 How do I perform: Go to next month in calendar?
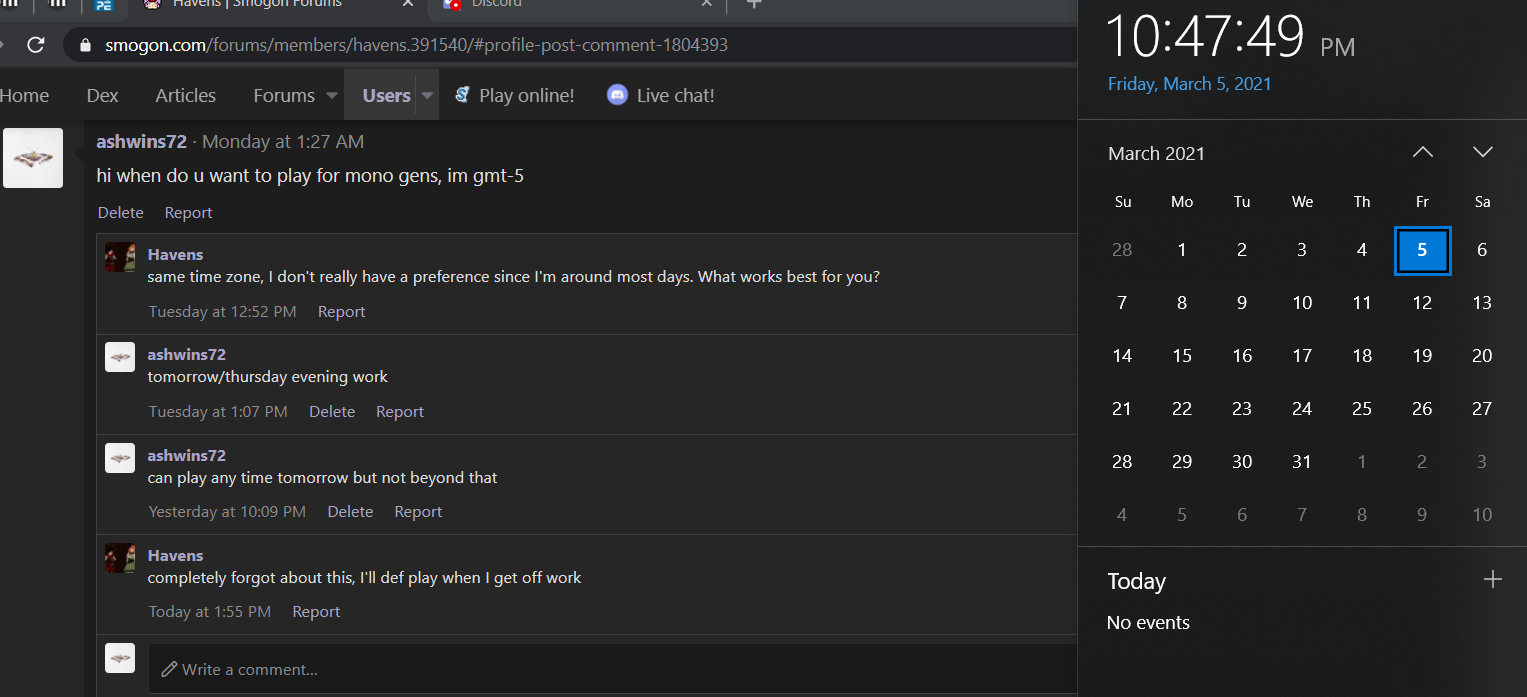click(1482, 152)
